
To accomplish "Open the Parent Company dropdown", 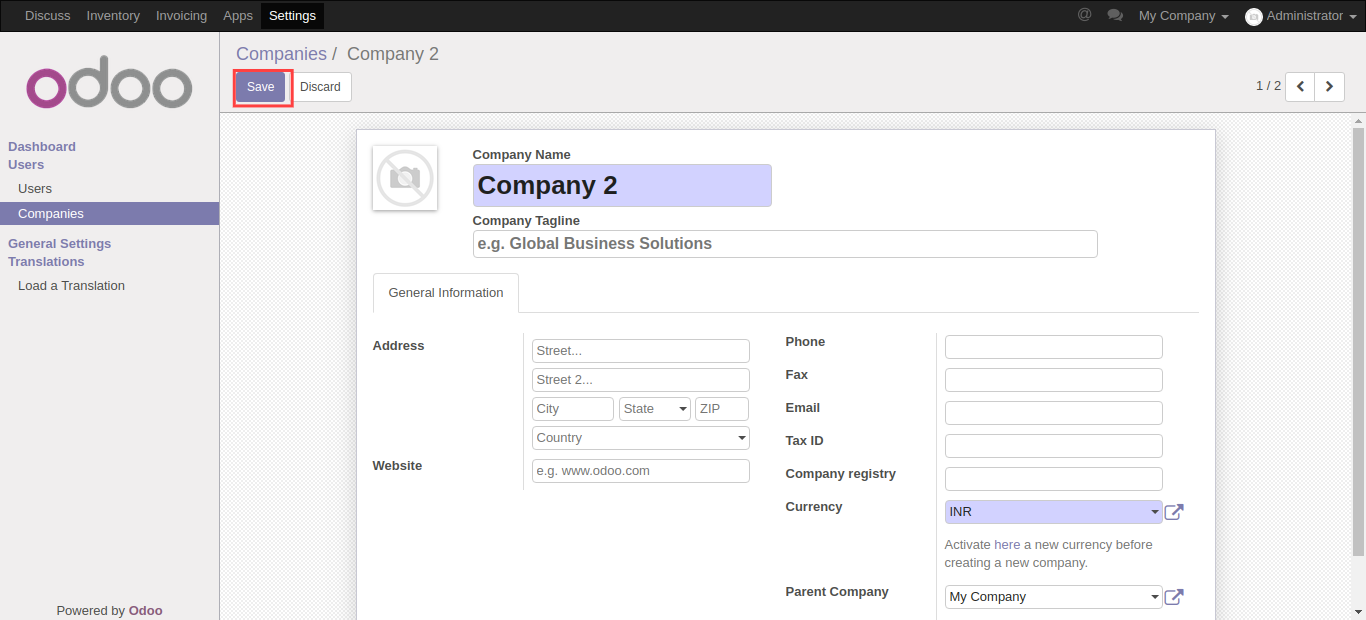I will tap(1053, 597).
